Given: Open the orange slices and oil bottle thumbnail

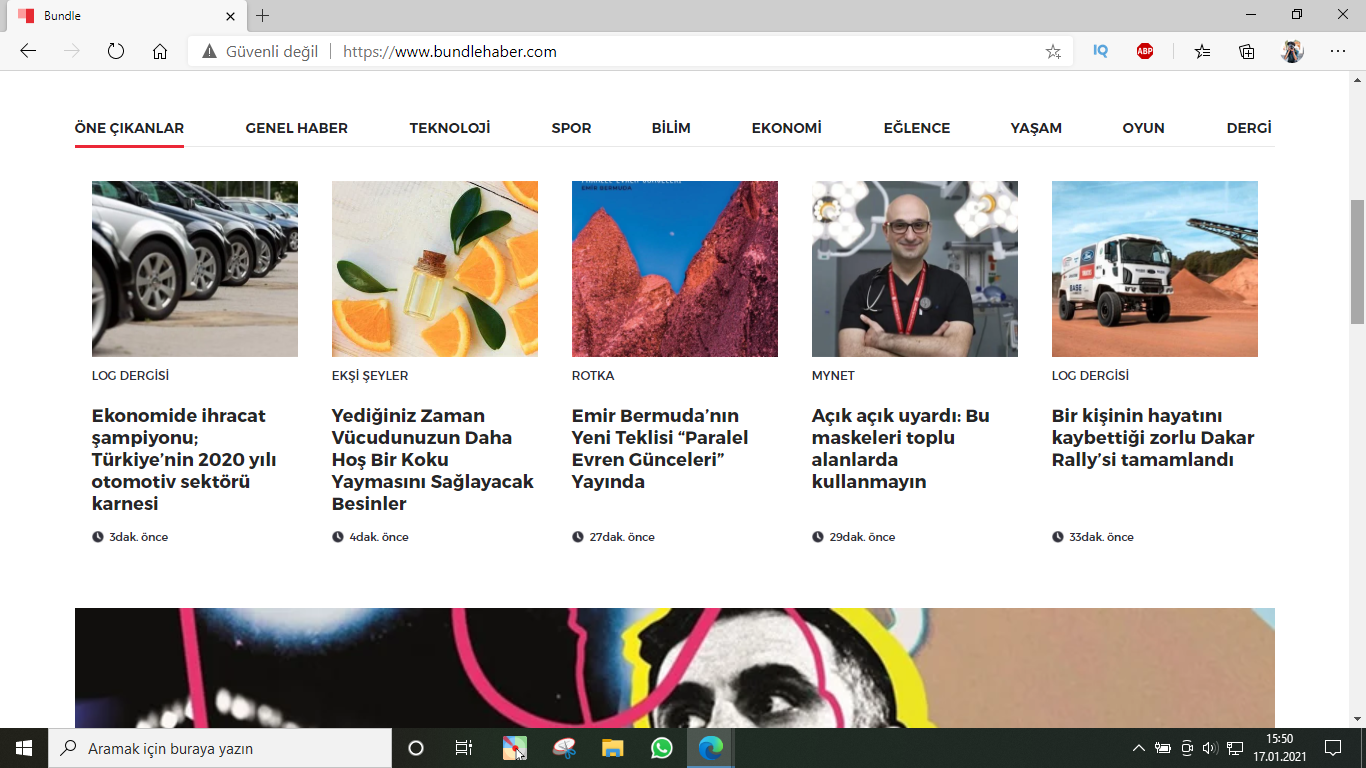Looking at the screenshot, I should pos(435,269).
